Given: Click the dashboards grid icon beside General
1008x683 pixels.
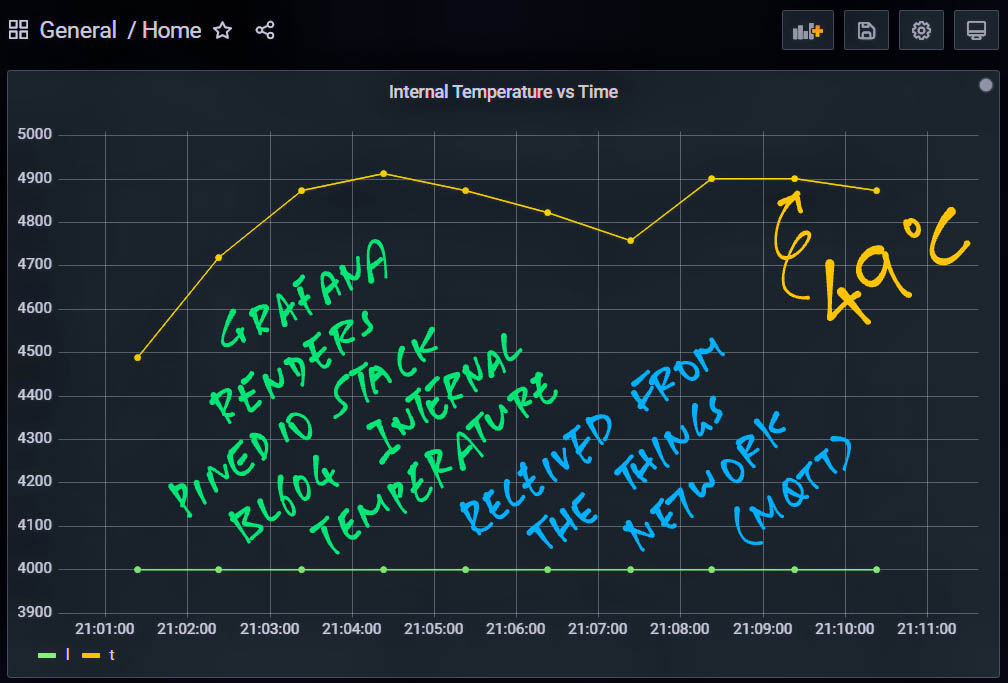Looking at the screenshot, I should pyautogui.click(x=18, y=30).
